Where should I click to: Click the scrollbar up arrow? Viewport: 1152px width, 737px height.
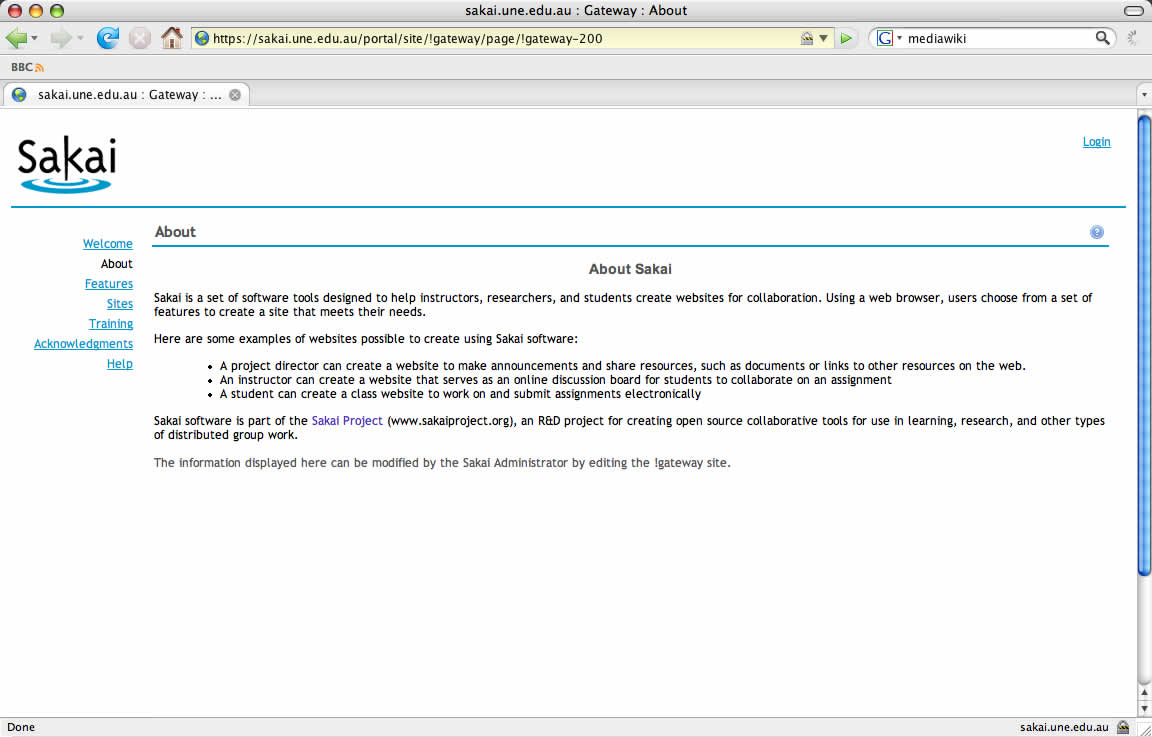click(x=1144, y=692)
